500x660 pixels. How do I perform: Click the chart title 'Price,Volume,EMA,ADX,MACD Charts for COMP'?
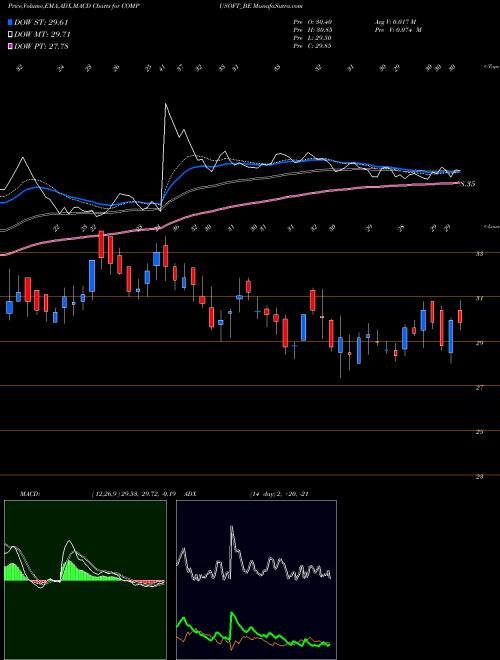tap(74, 6)
